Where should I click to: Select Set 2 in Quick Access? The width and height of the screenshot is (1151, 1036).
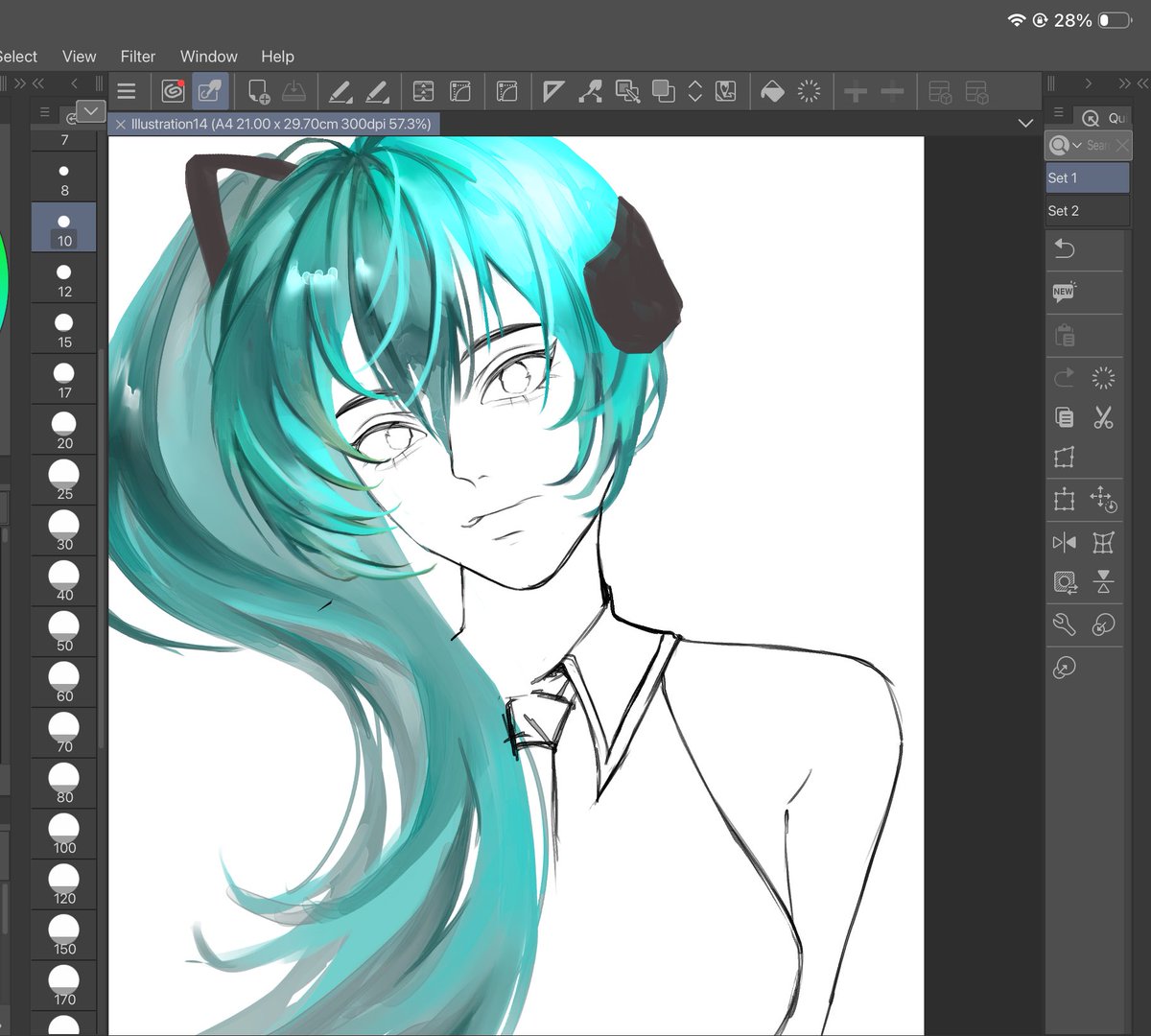(x=1088, y=210)
